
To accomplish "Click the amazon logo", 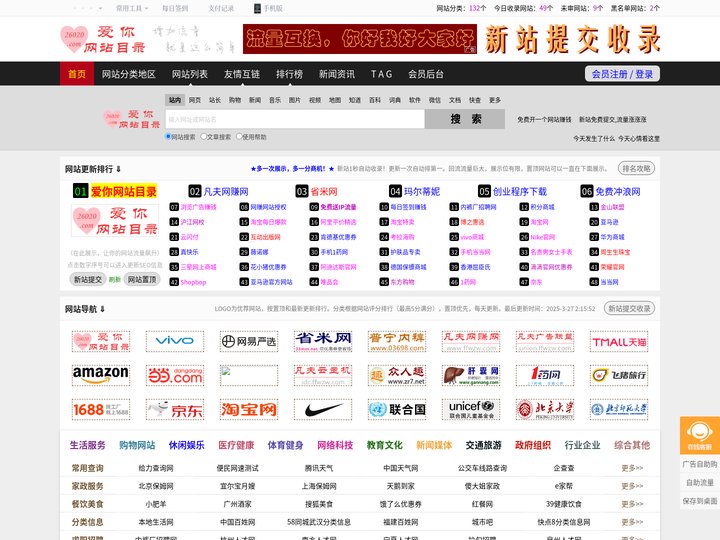I will click(101, 375).
